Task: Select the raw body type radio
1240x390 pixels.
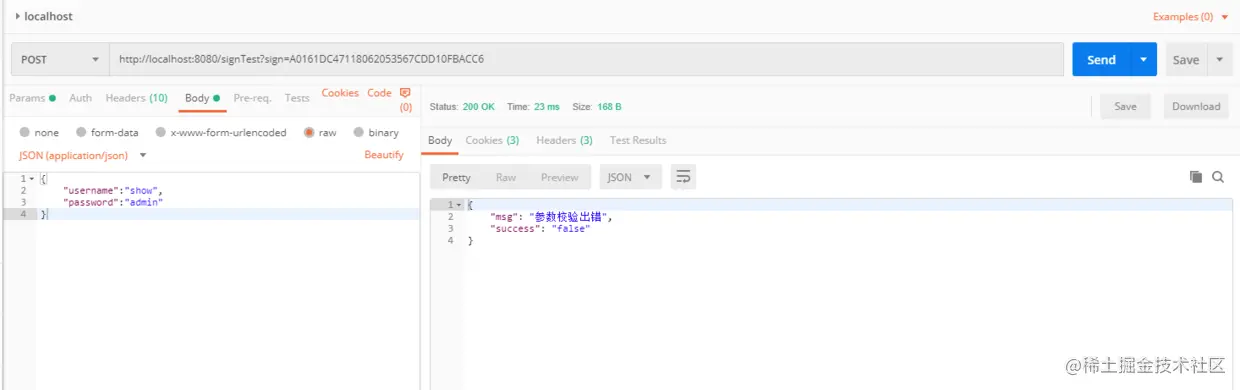Action: pos(309,132)
